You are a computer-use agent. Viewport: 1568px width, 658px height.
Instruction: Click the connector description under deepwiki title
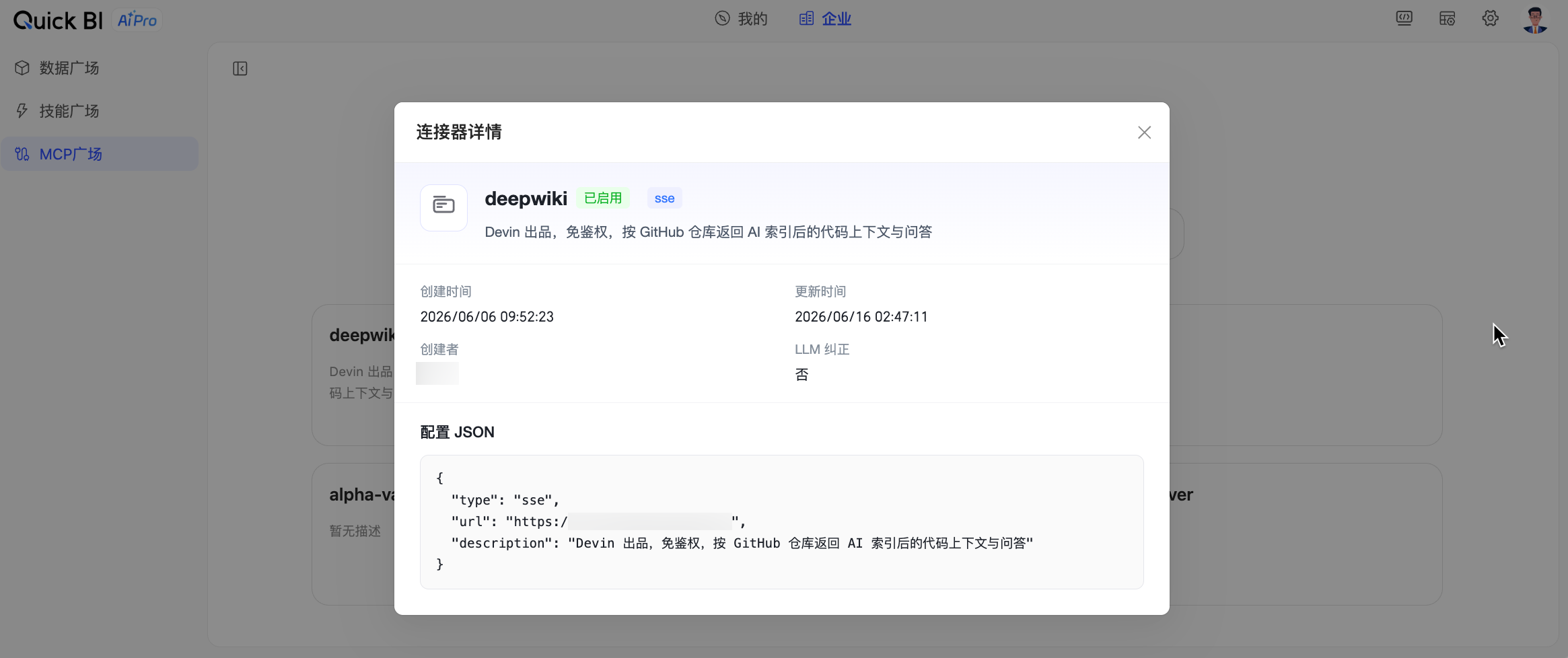click(x=709, y=232)
